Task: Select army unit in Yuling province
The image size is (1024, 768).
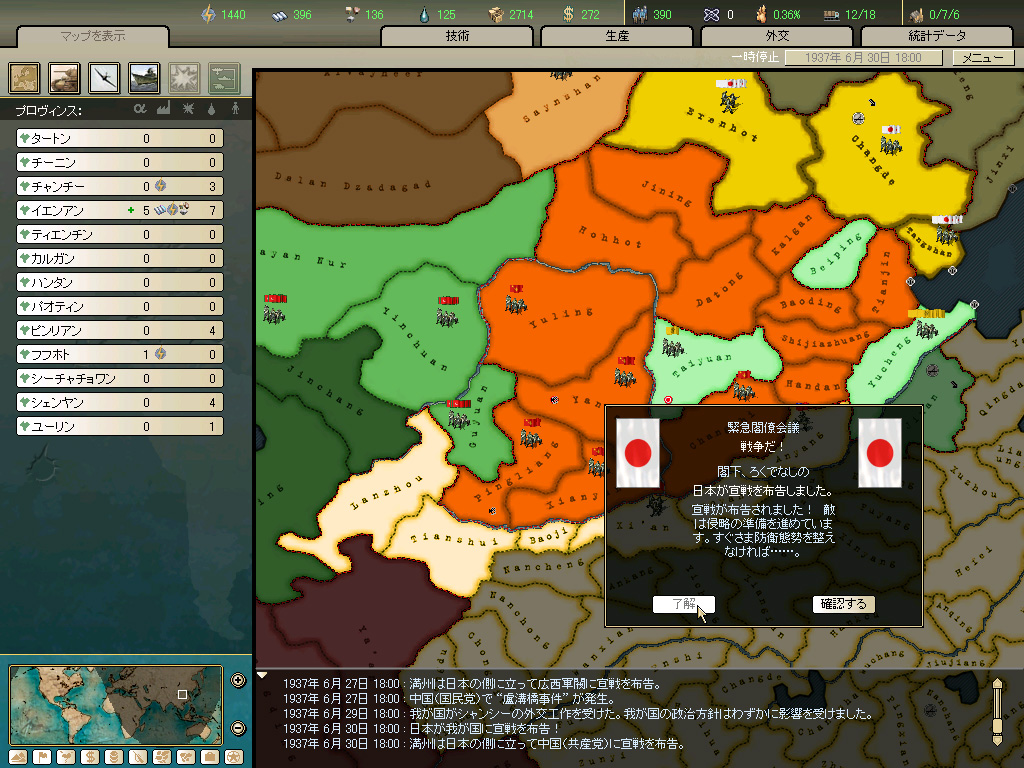Action: point(515,299)
